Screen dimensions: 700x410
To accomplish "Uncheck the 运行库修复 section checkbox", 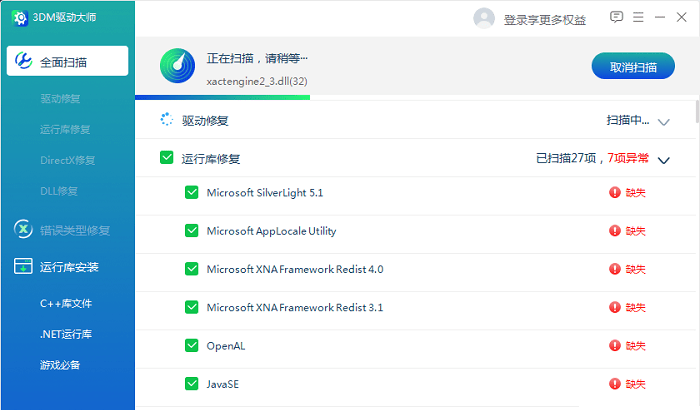I will (x=167, y=158).
